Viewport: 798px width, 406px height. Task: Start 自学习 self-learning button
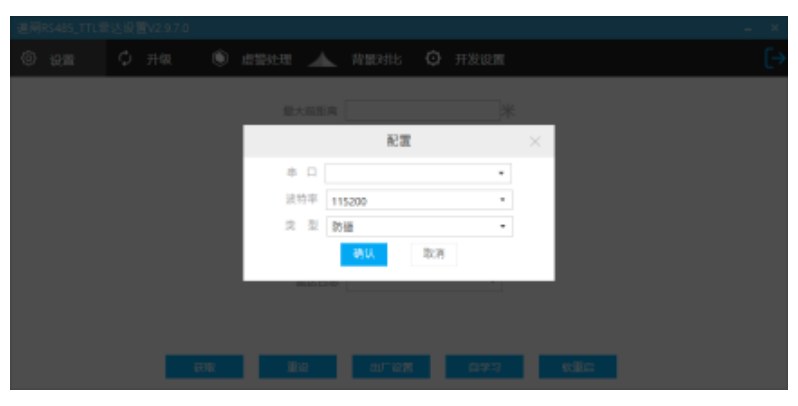click(x=484, y=367)
